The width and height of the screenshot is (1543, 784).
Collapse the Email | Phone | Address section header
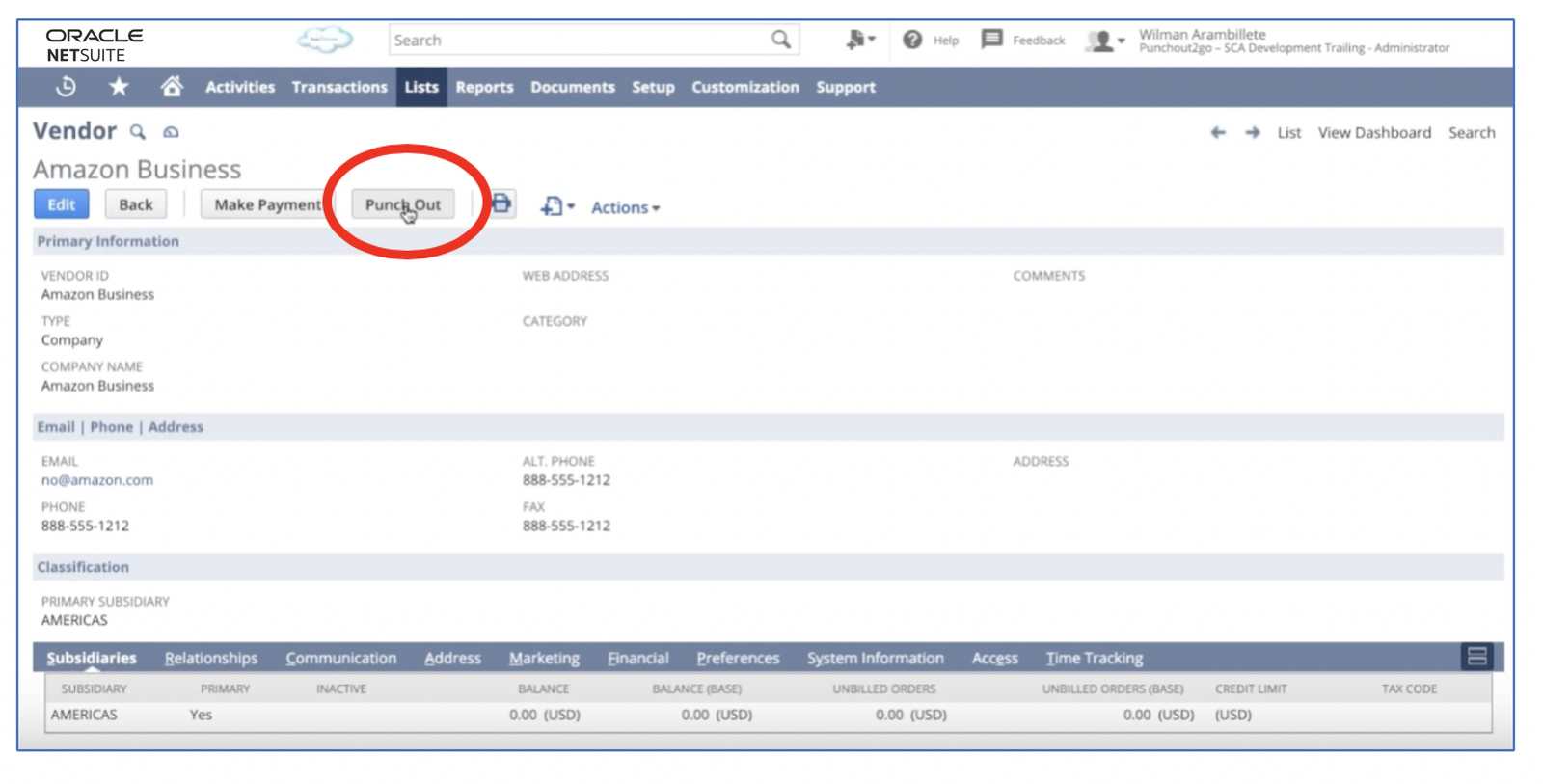769,427
